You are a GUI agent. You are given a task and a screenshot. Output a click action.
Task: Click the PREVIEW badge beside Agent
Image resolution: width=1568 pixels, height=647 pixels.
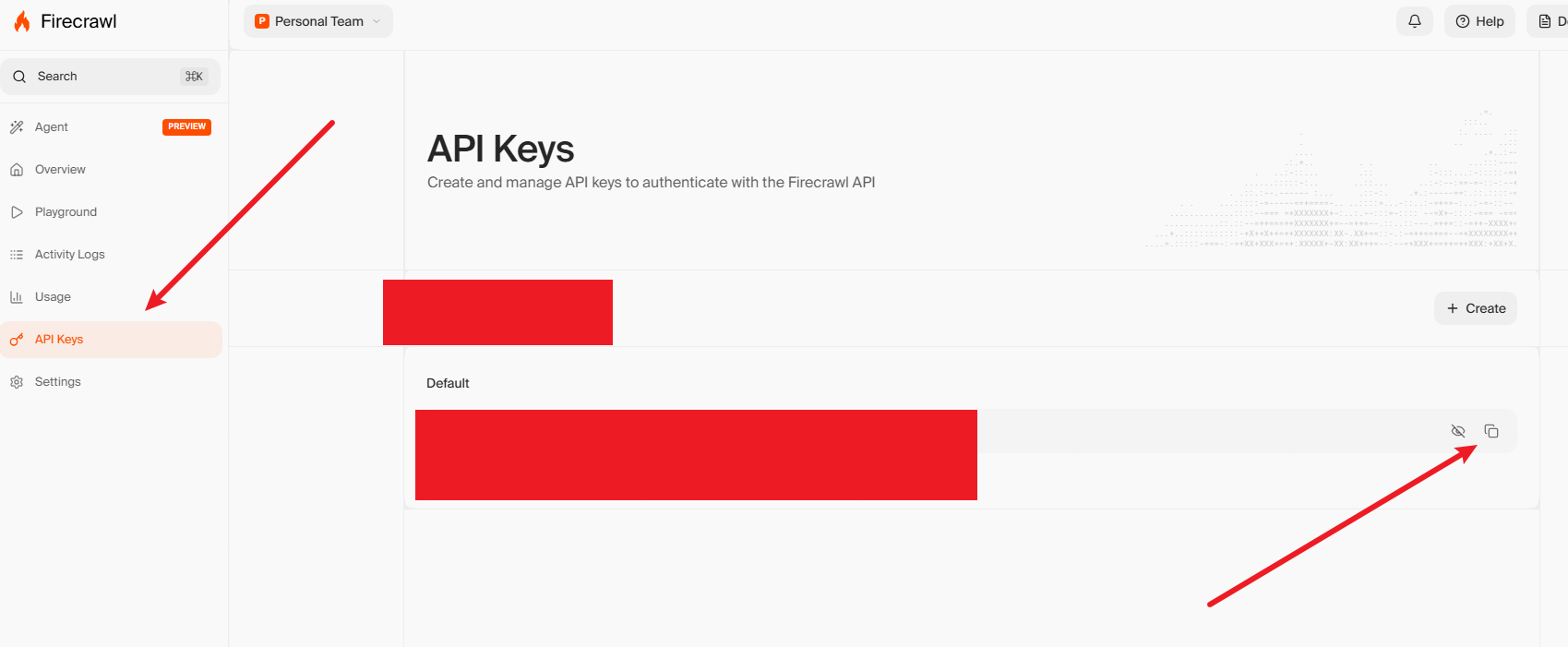[186, 127]
